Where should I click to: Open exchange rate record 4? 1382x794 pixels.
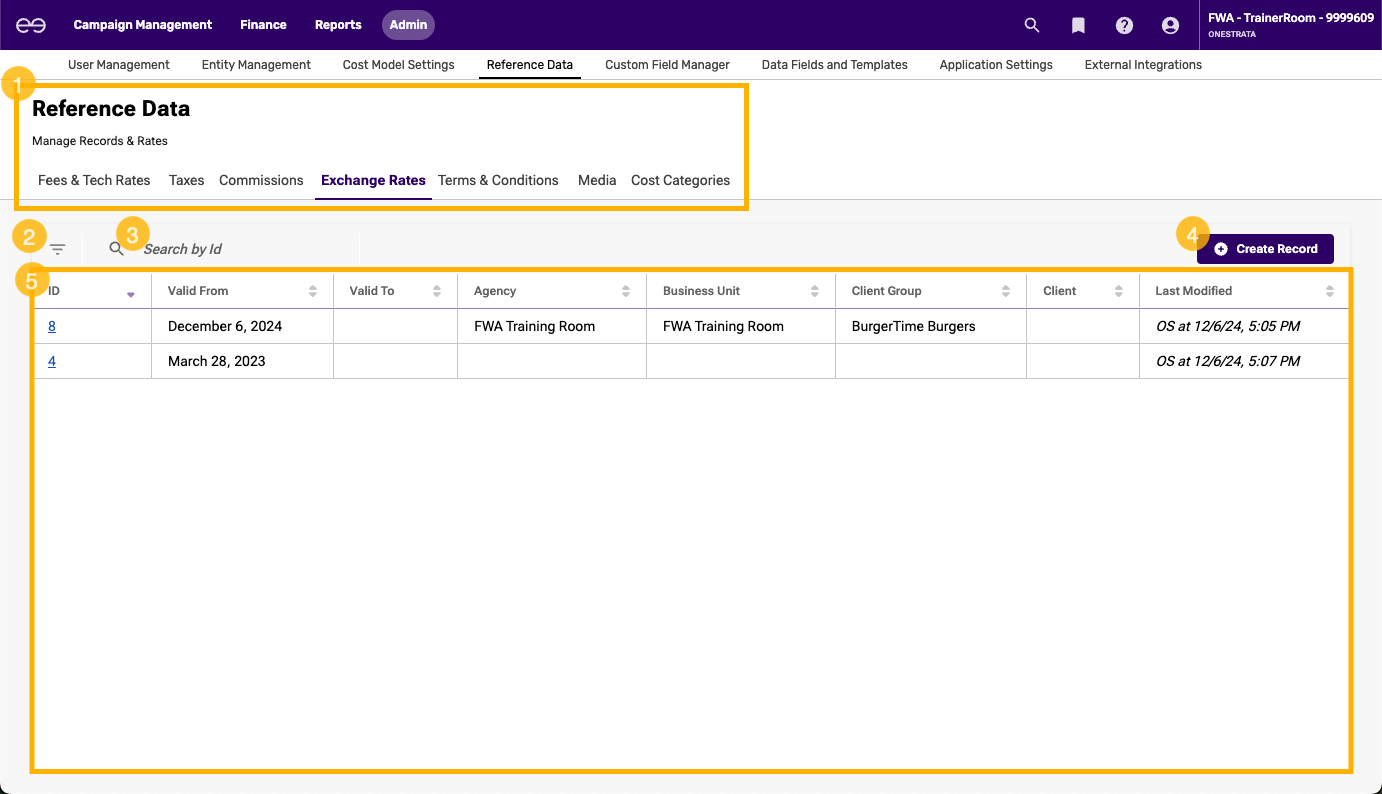52,361
